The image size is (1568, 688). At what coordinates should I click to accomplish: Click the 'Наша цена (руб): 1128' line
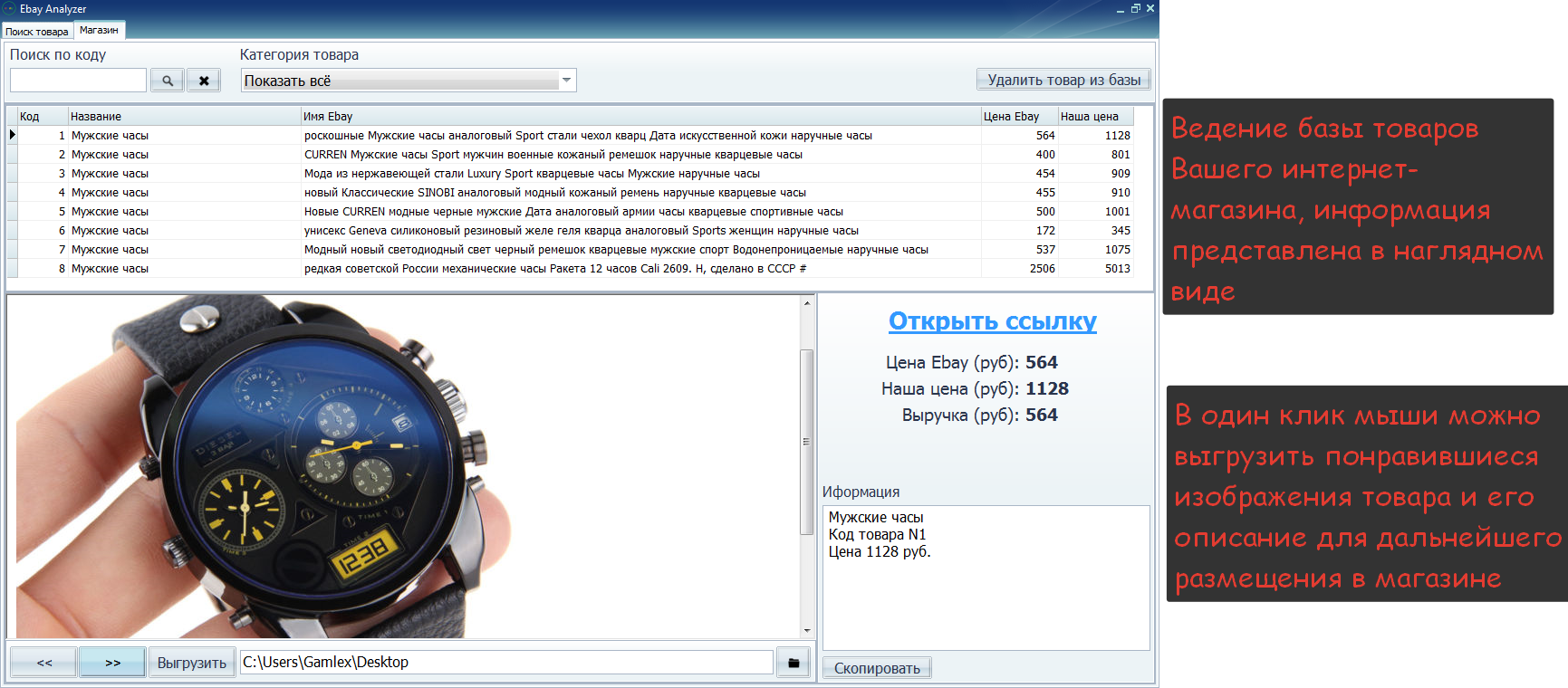[x=975, y=389]
